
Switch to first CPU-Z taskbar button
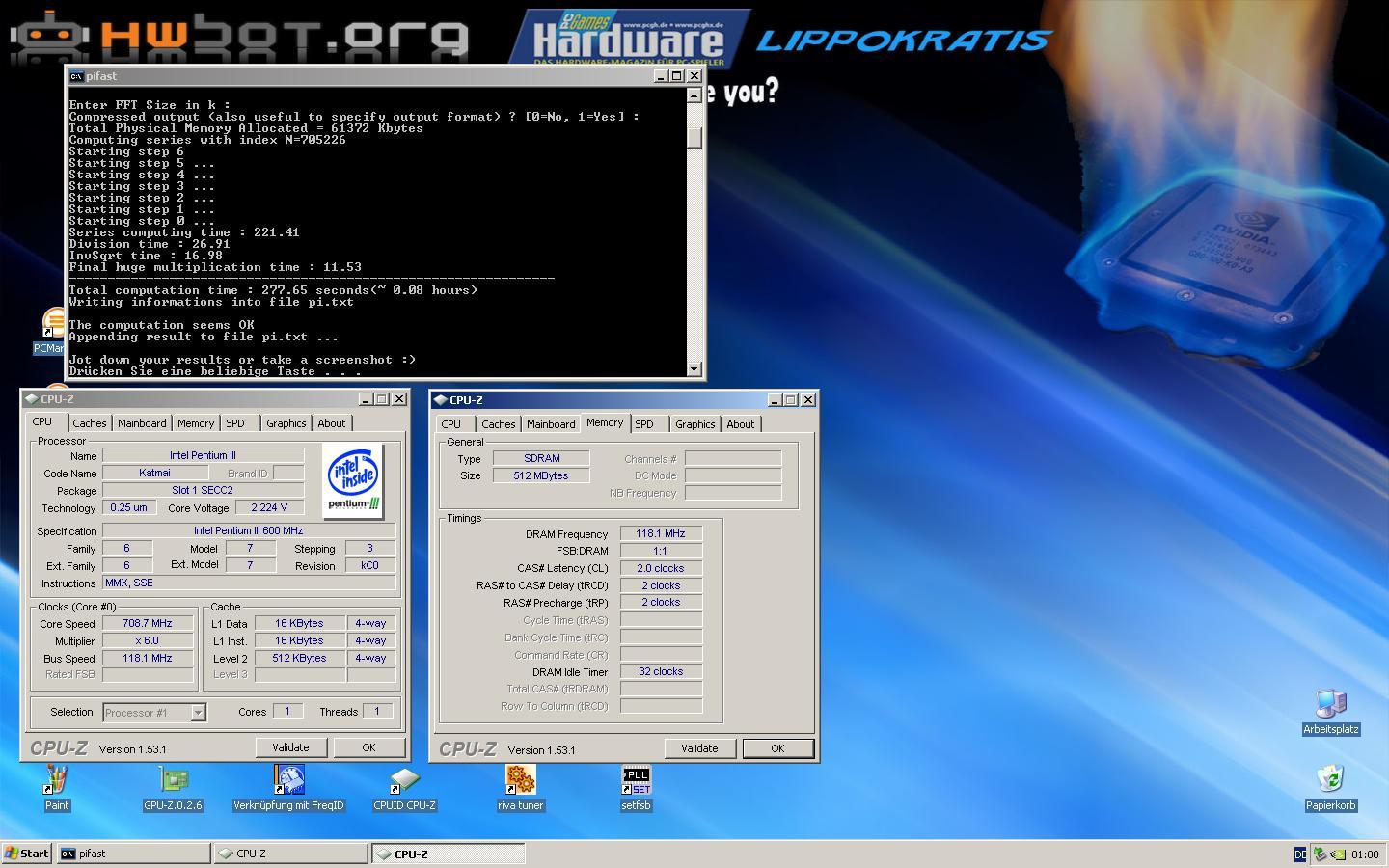pos(291,854)
